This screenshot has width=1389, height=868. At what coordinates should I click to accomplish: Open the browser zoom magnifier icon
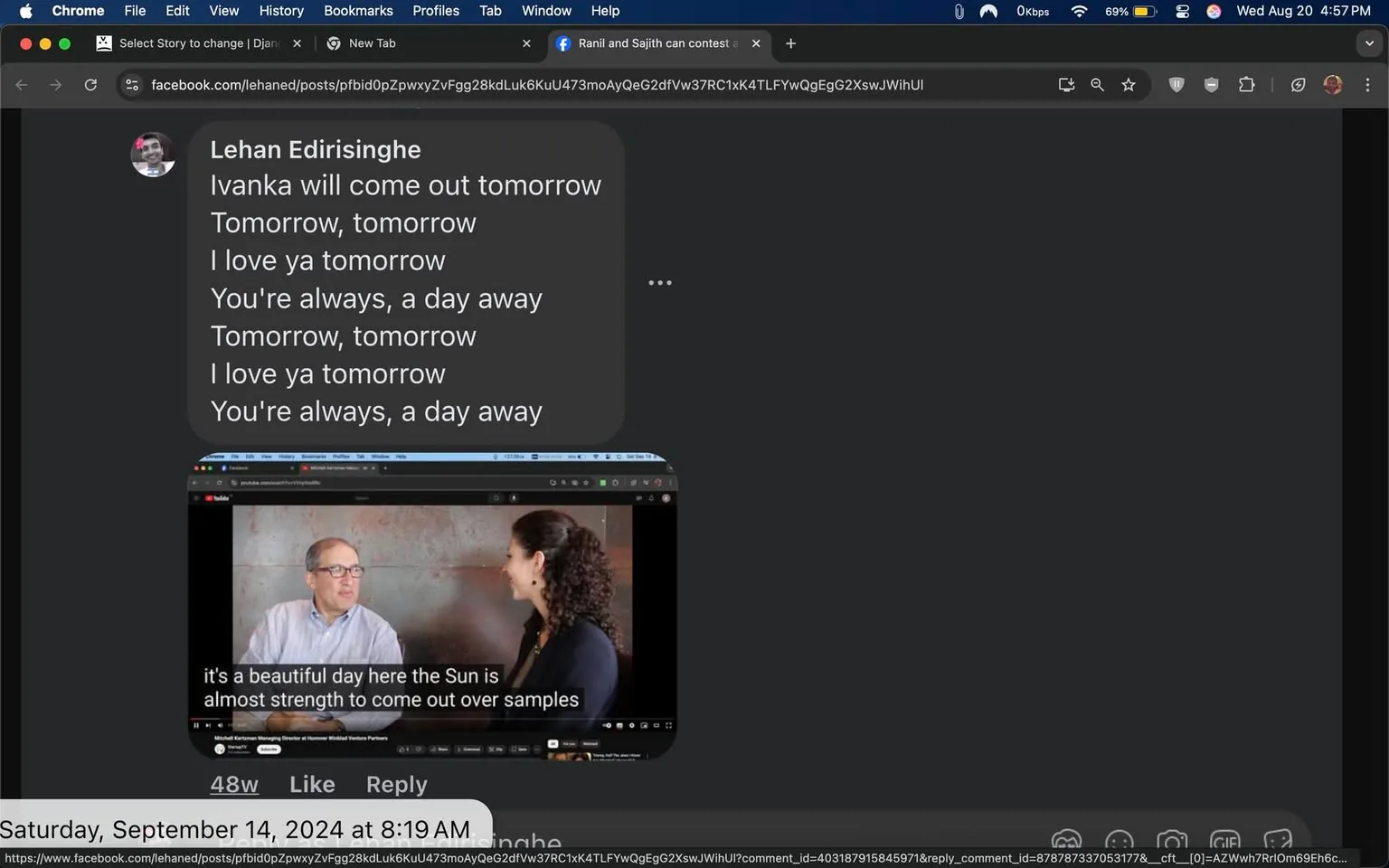(x=1097, y=84)
